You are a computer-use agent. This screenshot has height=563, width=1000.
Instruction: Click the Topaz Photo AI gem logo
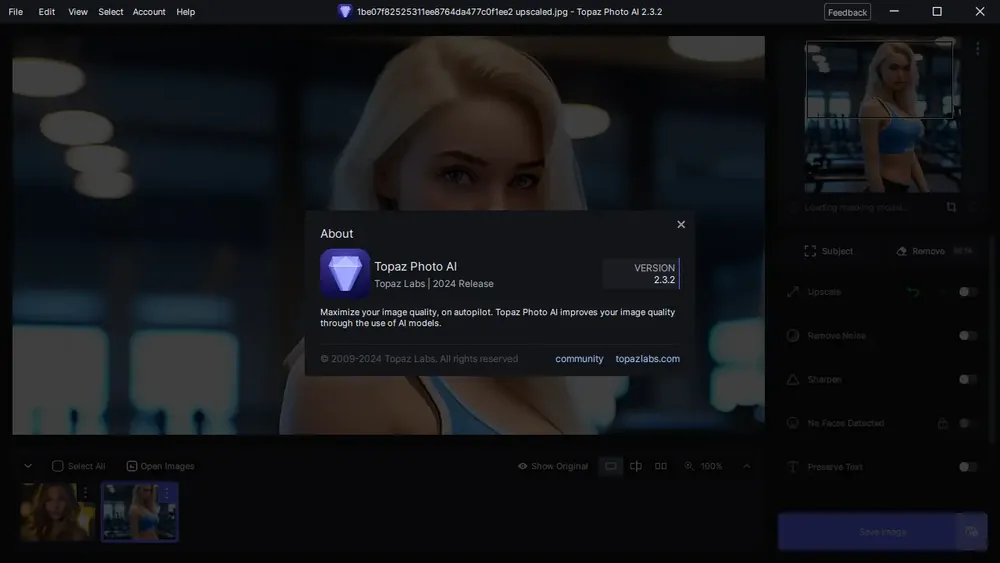345,274
